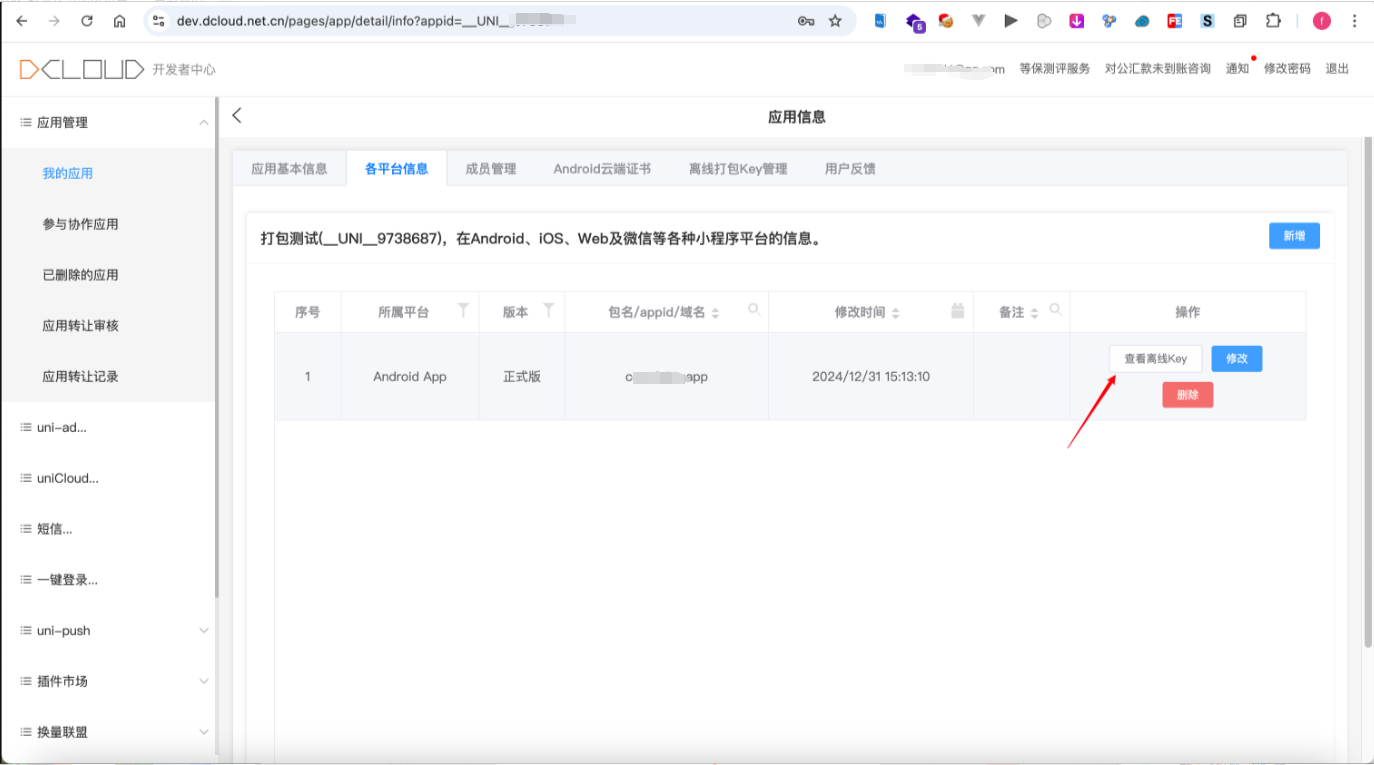Image resolution: width=1374 pixels, height=765 pixels.
Task: Switch to 应用基本信息 tab
Action: (289, 169)
